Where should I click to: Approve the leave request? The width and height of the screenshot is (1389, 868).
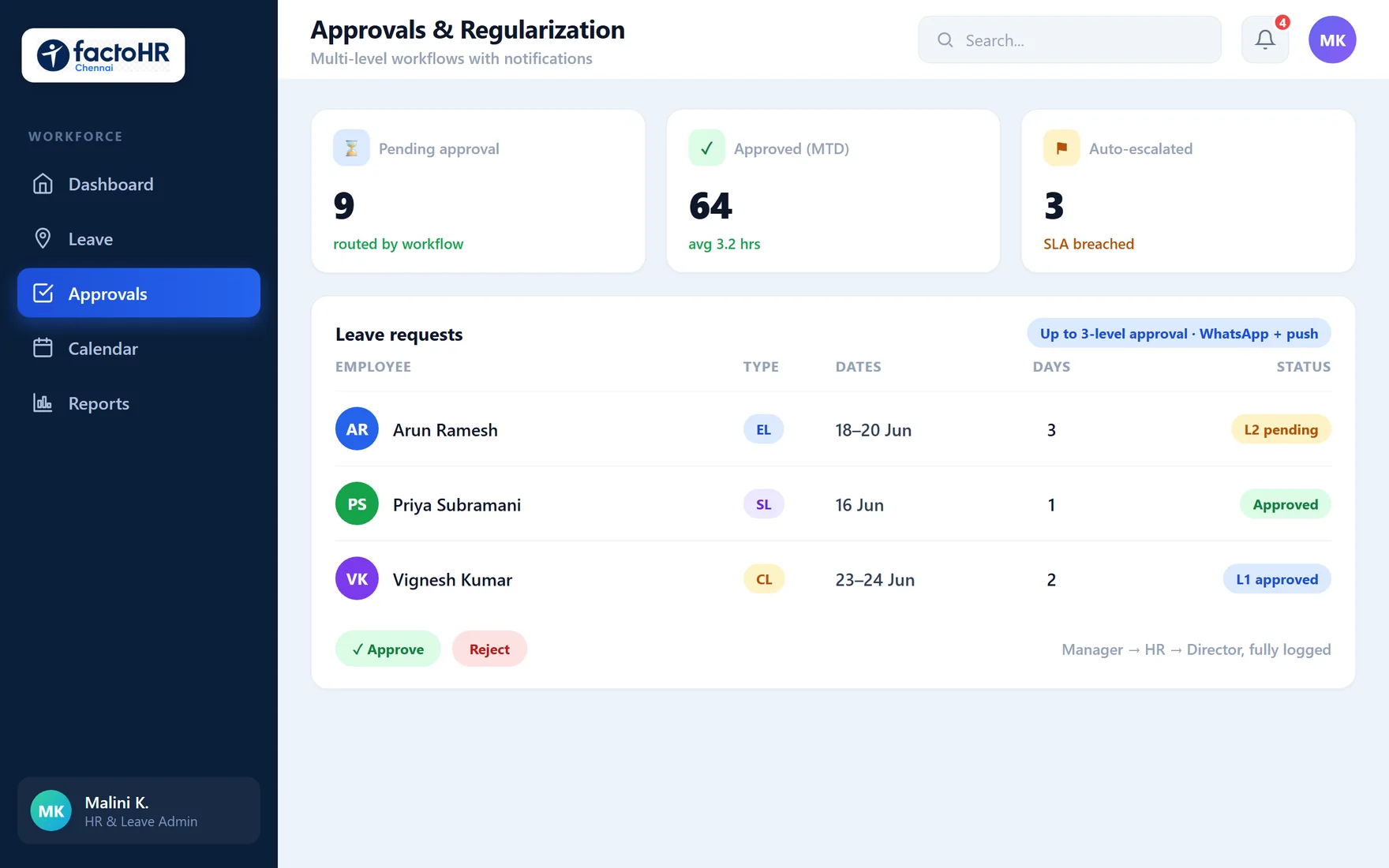point(387,649)
